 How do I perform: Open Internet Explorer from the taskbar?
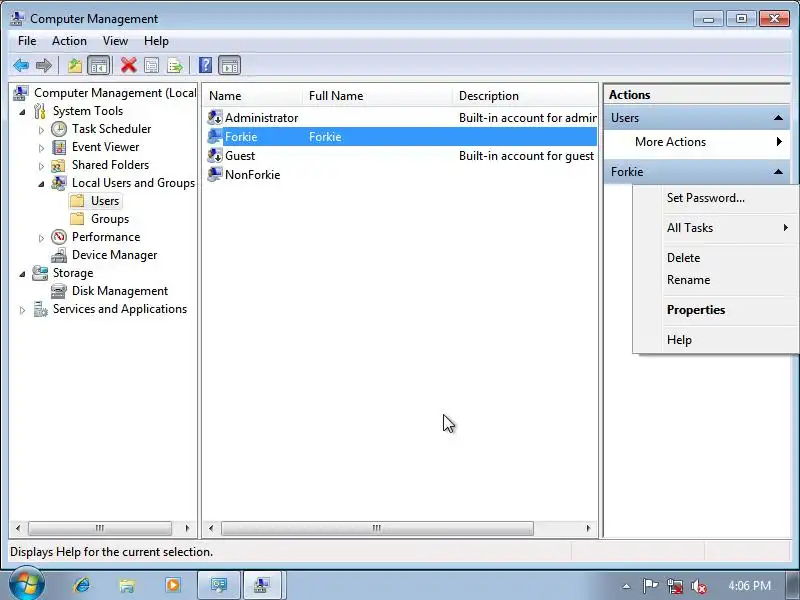click(x=82, y=585)
